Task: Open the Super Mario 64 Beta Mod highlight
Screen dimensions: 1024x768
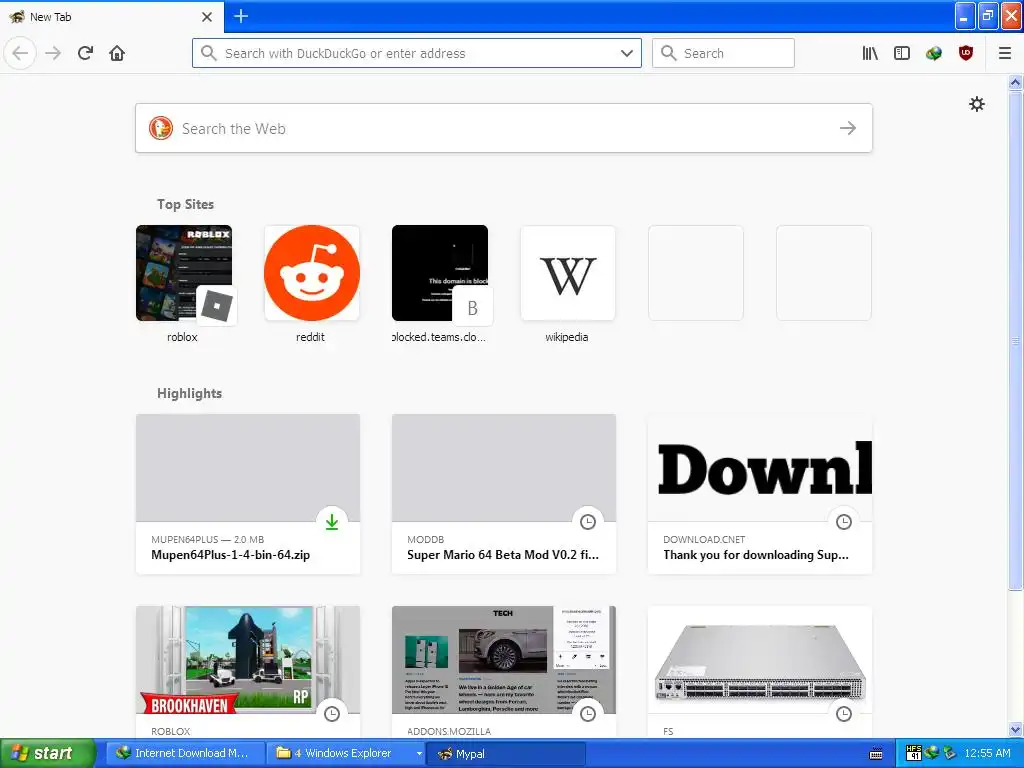Action: click(x=504, y=494)
